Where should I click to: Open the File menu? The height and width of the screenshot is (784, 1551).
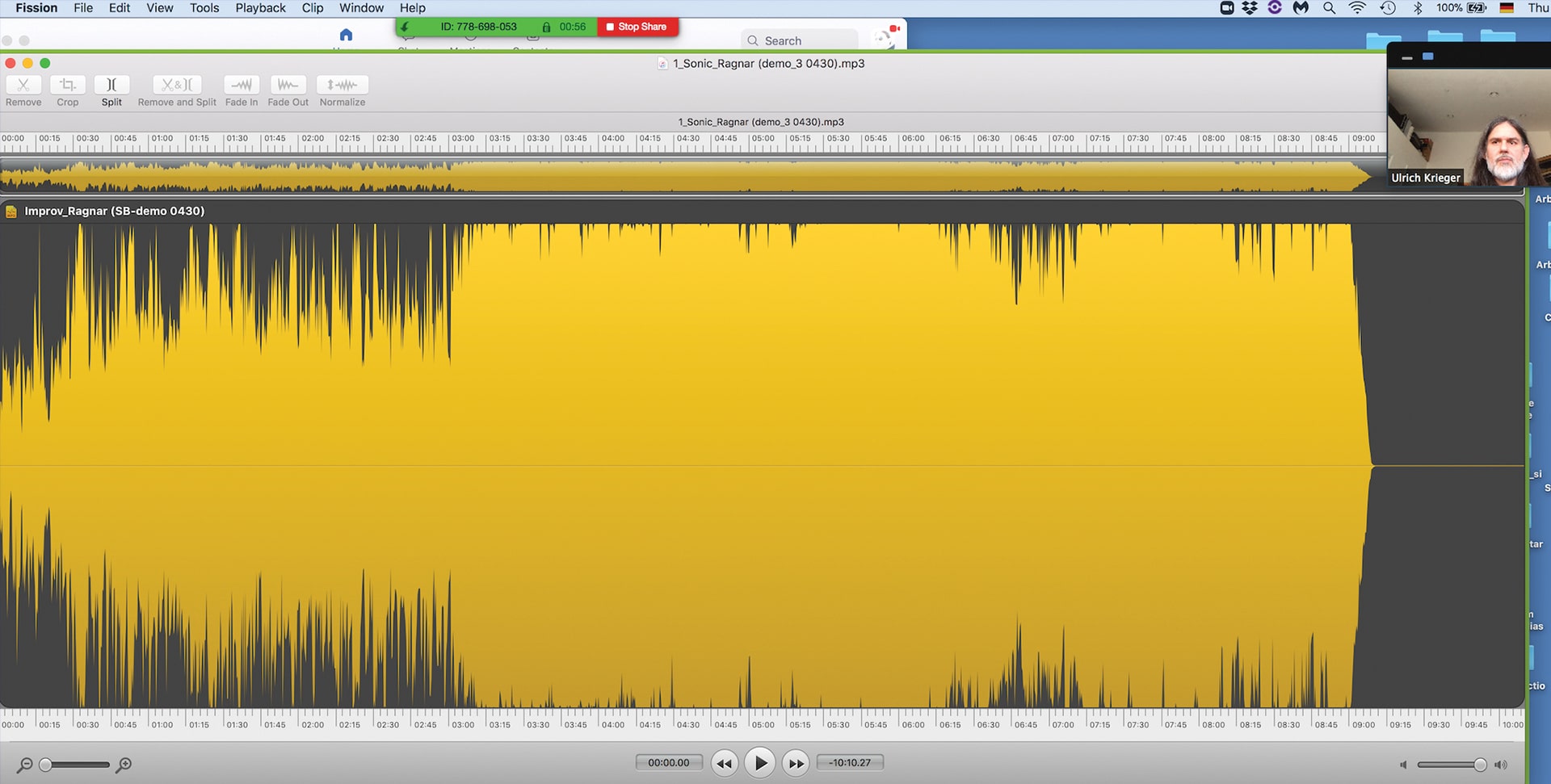(83, 8)
